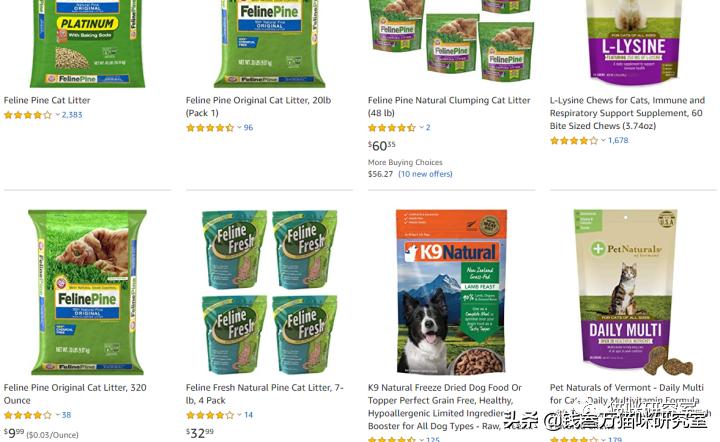Click the 14 reviews count link
The width and height of the screenshot is (720, 442).
tap(248, 415)
